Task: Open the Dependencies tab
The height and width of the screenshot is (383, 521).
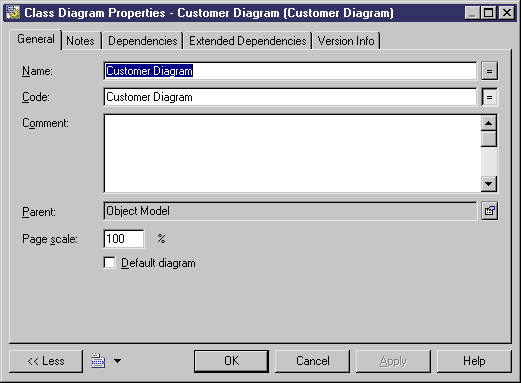Action: click(x=143, y=41)
